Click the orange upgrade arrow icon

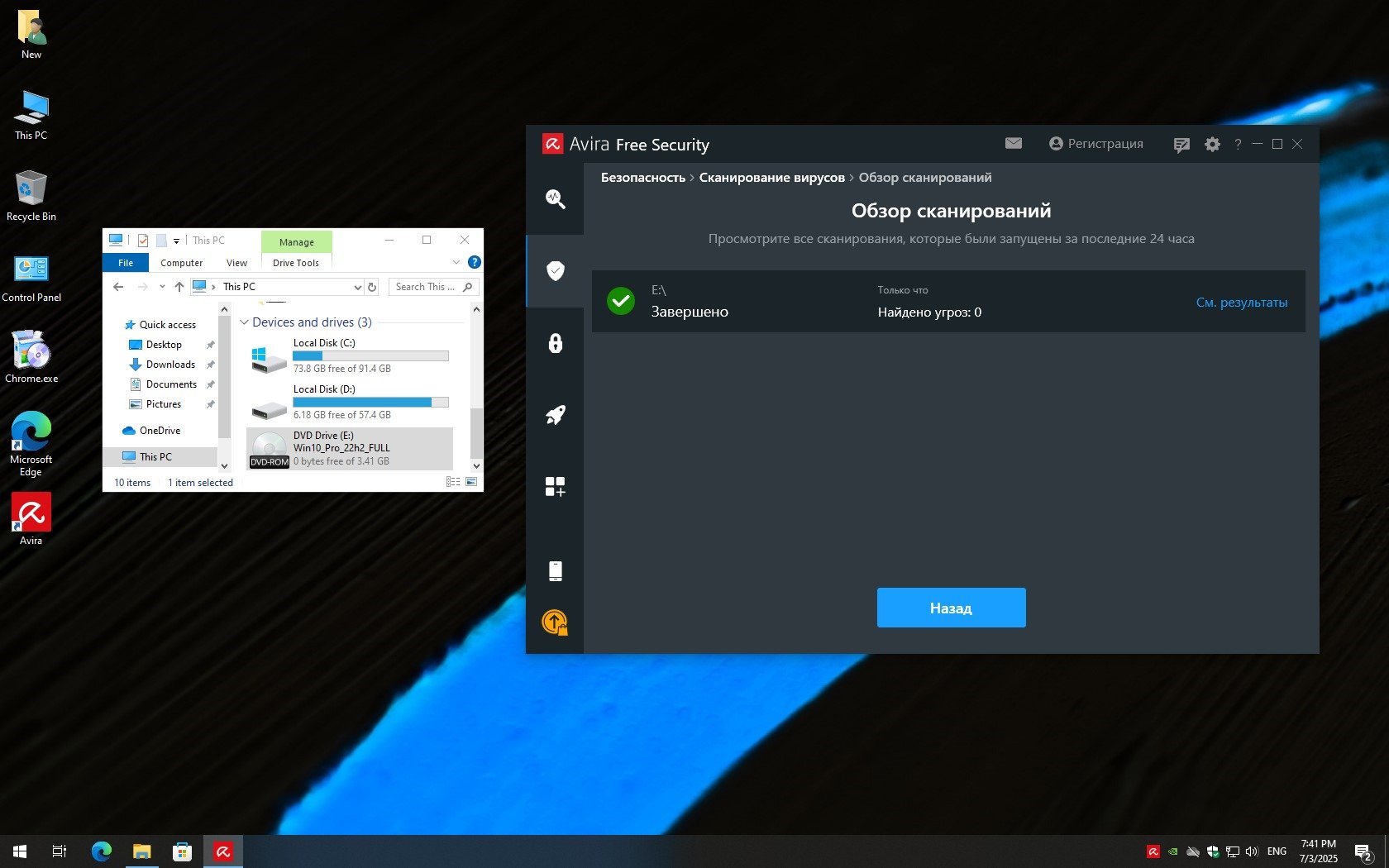(555, 622)
